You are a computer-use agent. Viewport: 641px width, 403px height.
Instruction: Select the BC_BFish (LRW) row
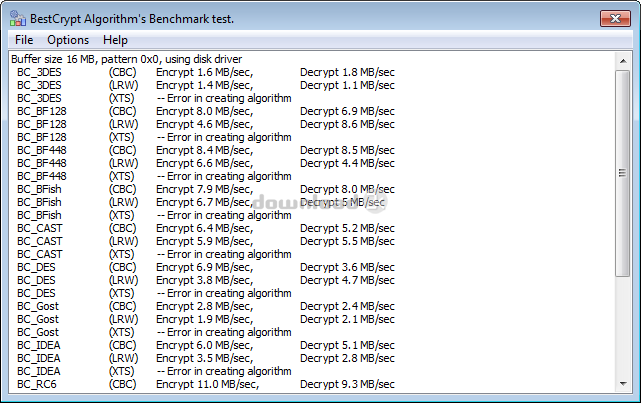(201, 202)
